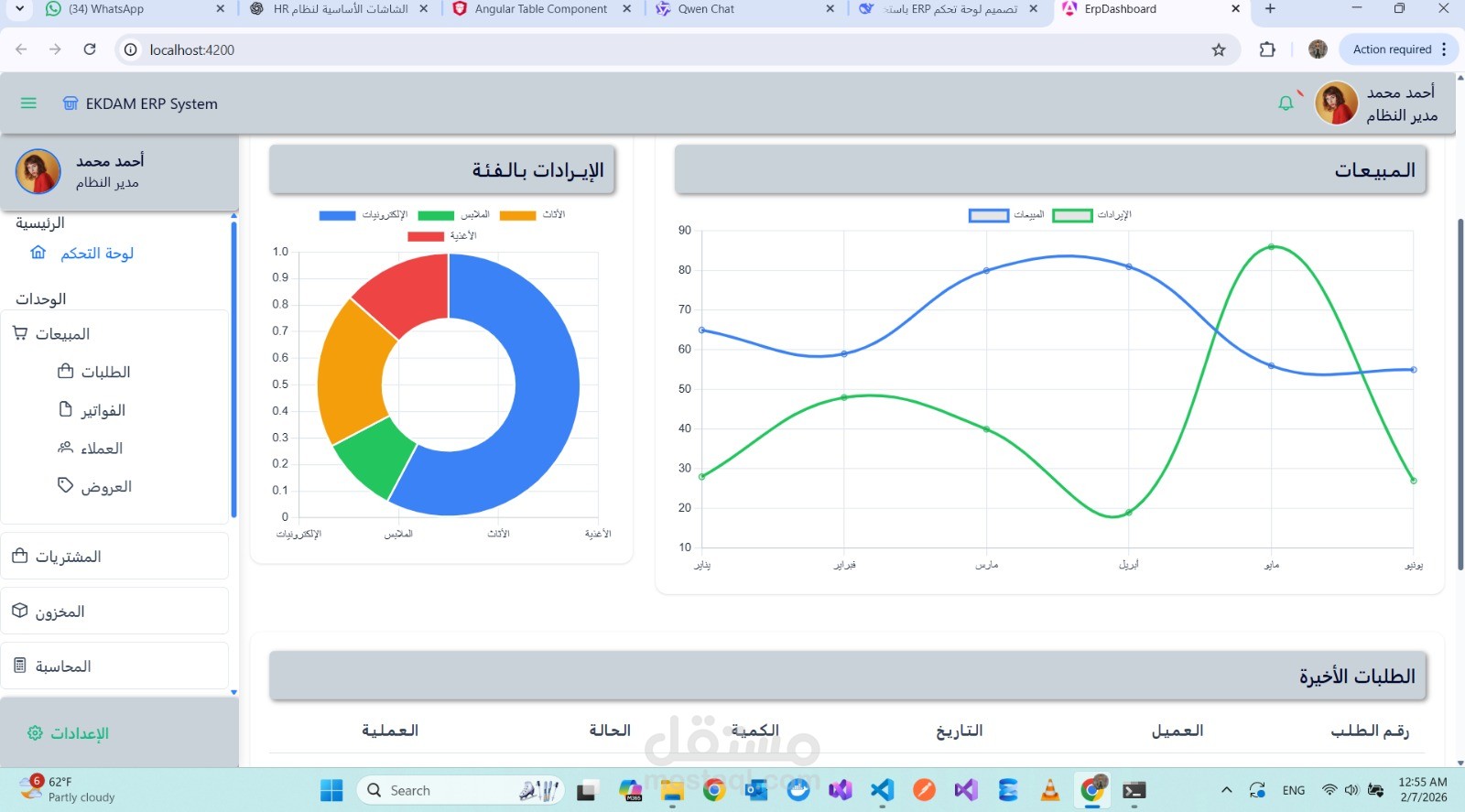The image size is (1465, 812).
Task: Click the bag icon beside المشتريات
Action: (x=20, y=556)
